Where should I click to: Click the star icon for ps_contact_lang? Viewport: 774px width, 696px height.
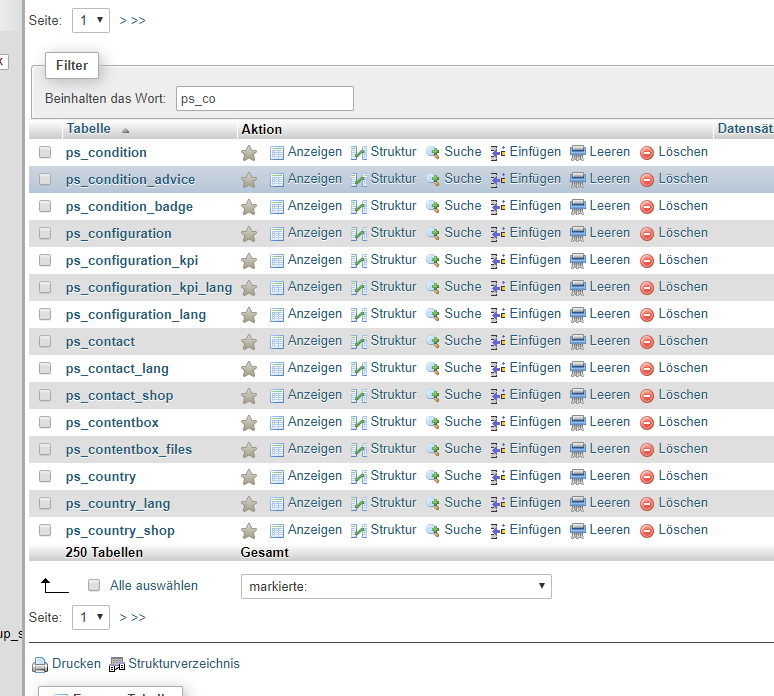pyautogui.click(x=249, y=369)
